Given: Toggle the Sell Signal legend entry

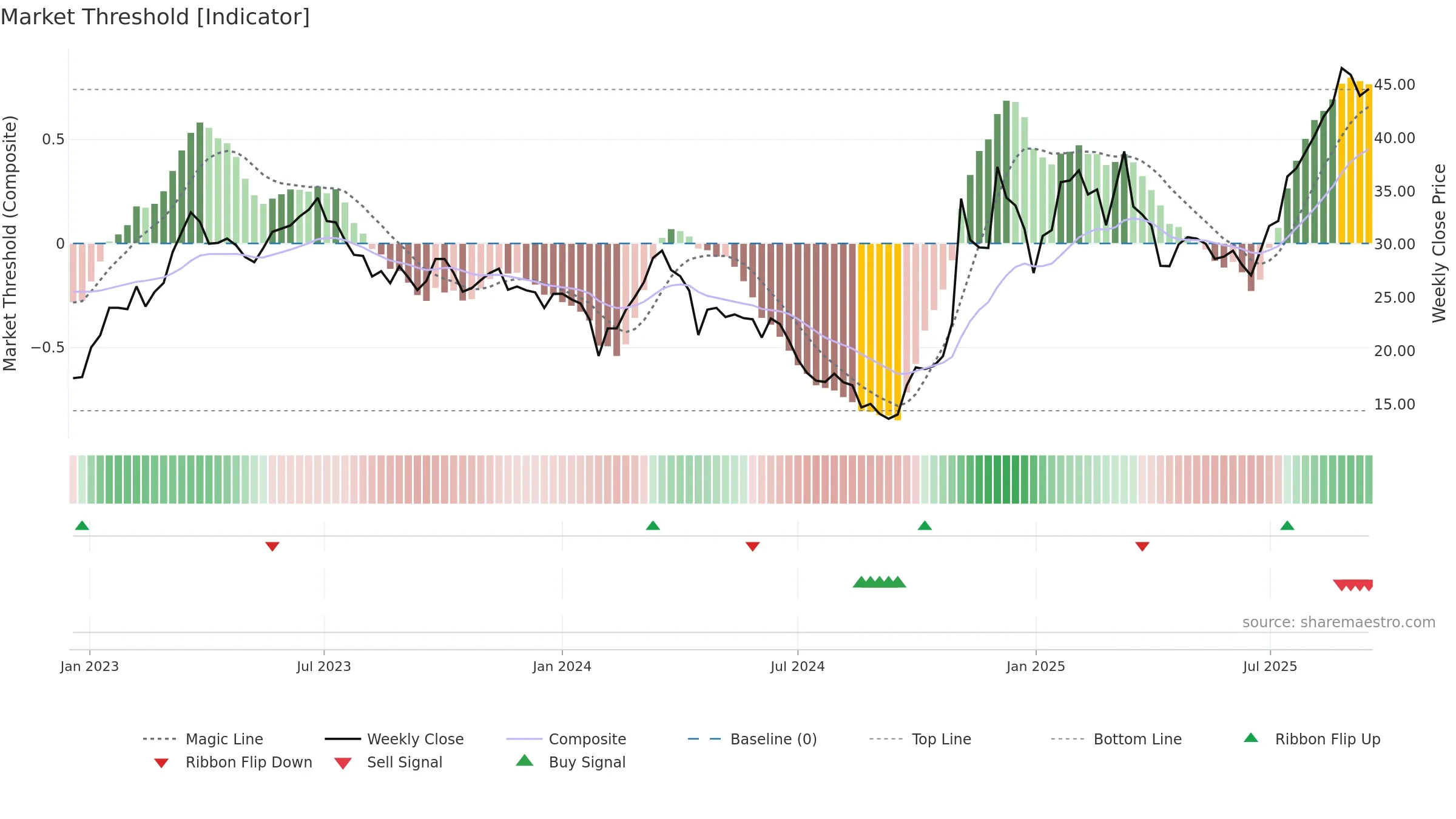Looking at the screenshot, I should pyautogui.click(x=388, y=762).
